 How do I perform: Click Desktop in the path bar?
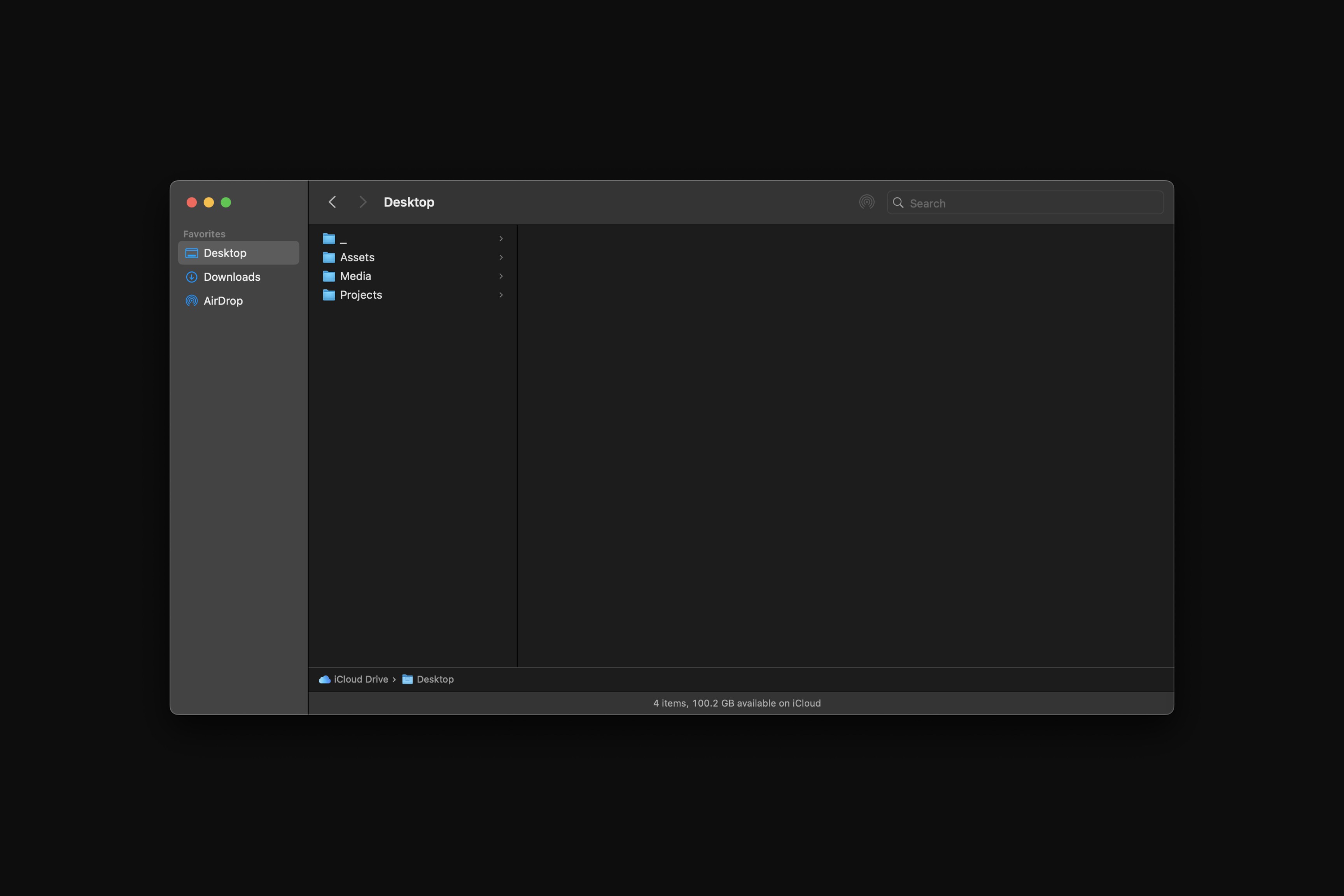click(435, 679)
